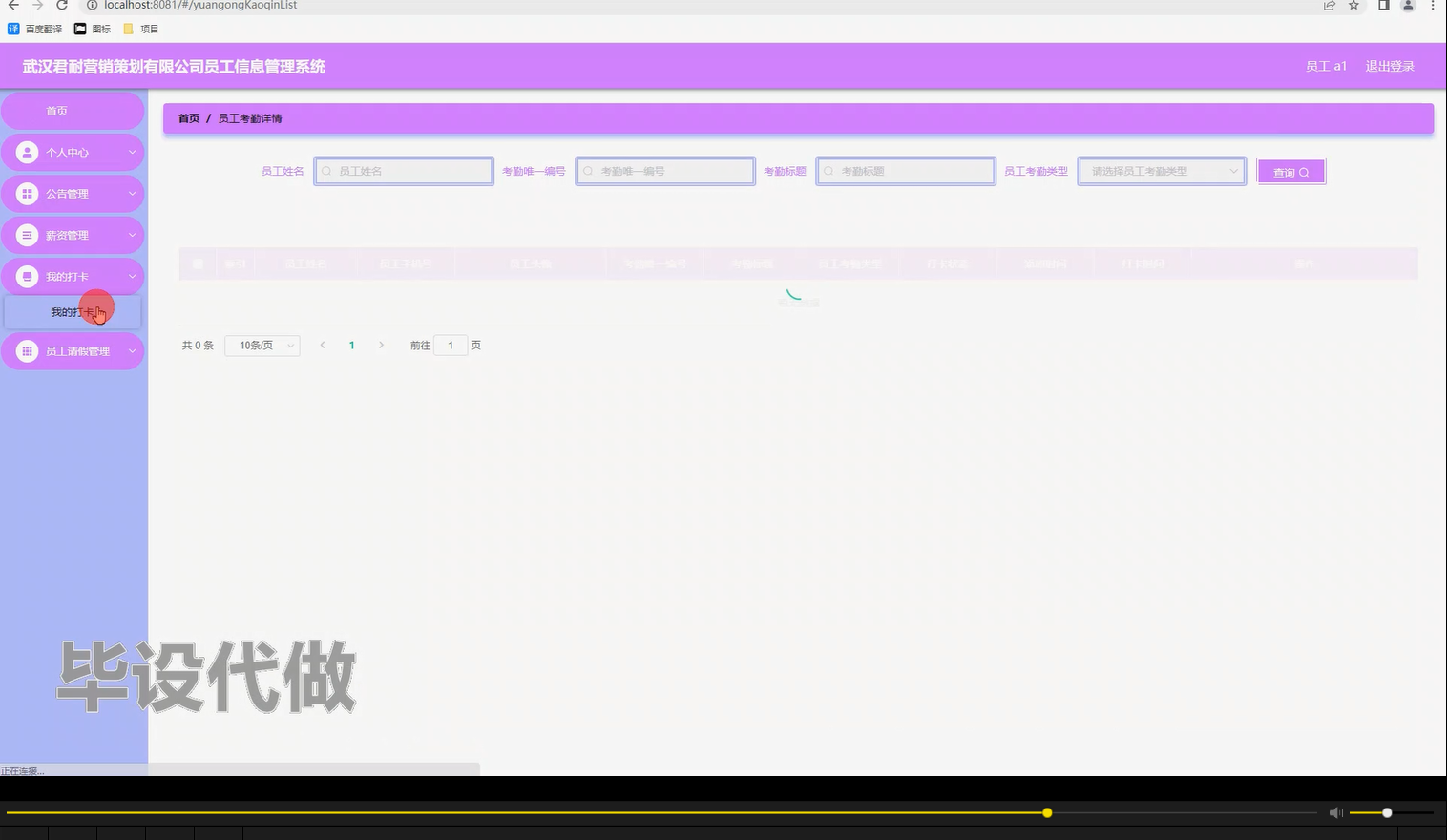Click the search magnifier icon in 员工姓名 field
Viewport: 1447px width, 840px height.
click(x=325, y=170)
